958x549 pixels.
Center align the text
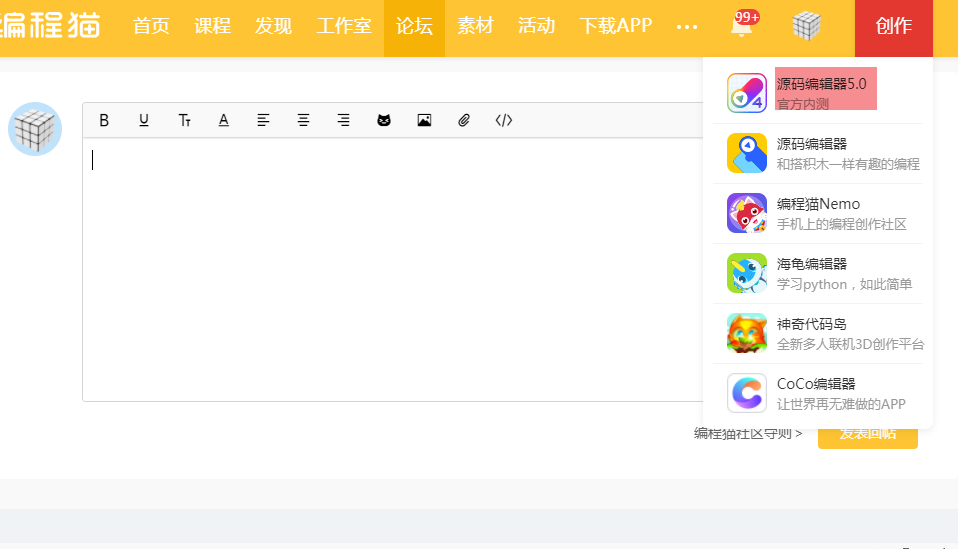tap(303, 120)
